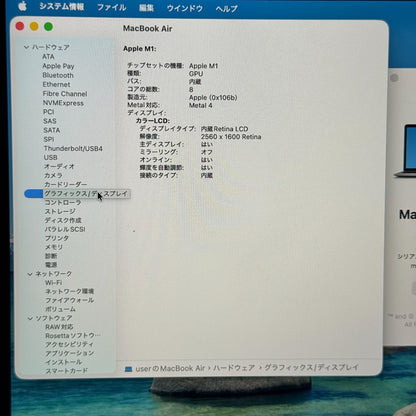
Task: Select 診断 in sidebar
Action: 51,256
